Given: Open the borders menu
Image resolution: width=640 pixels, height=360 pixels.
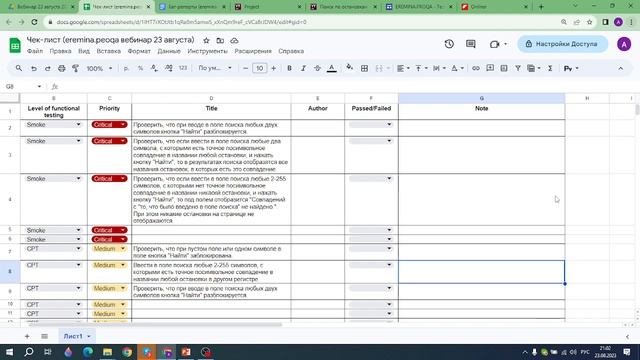Looking at the screenshot, I should click(364, 69).
